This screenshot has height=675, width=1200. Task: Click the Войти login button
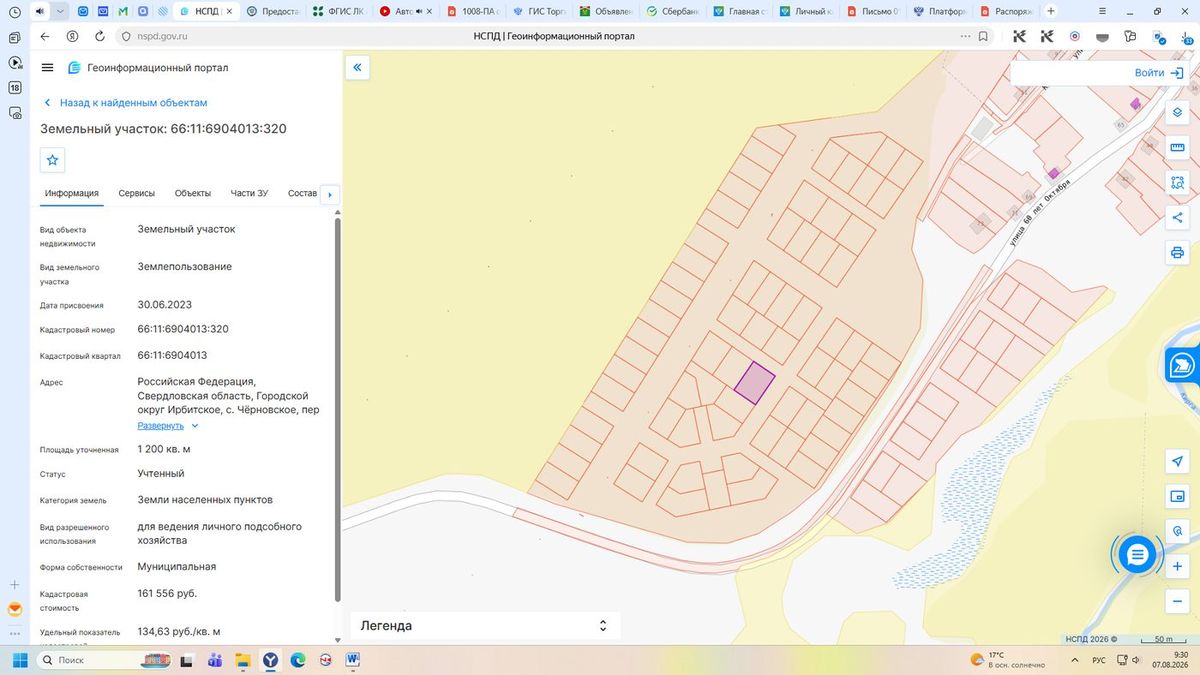(1159, 73)
